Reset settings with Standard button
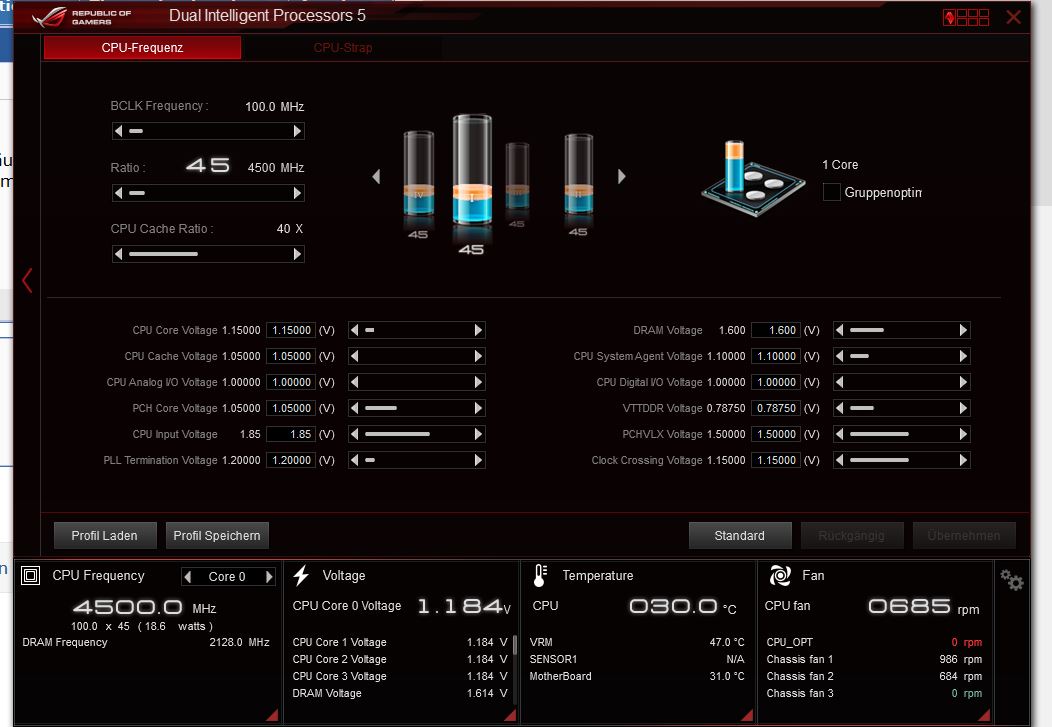This screenshot has width=1052, height=727. 739,535
